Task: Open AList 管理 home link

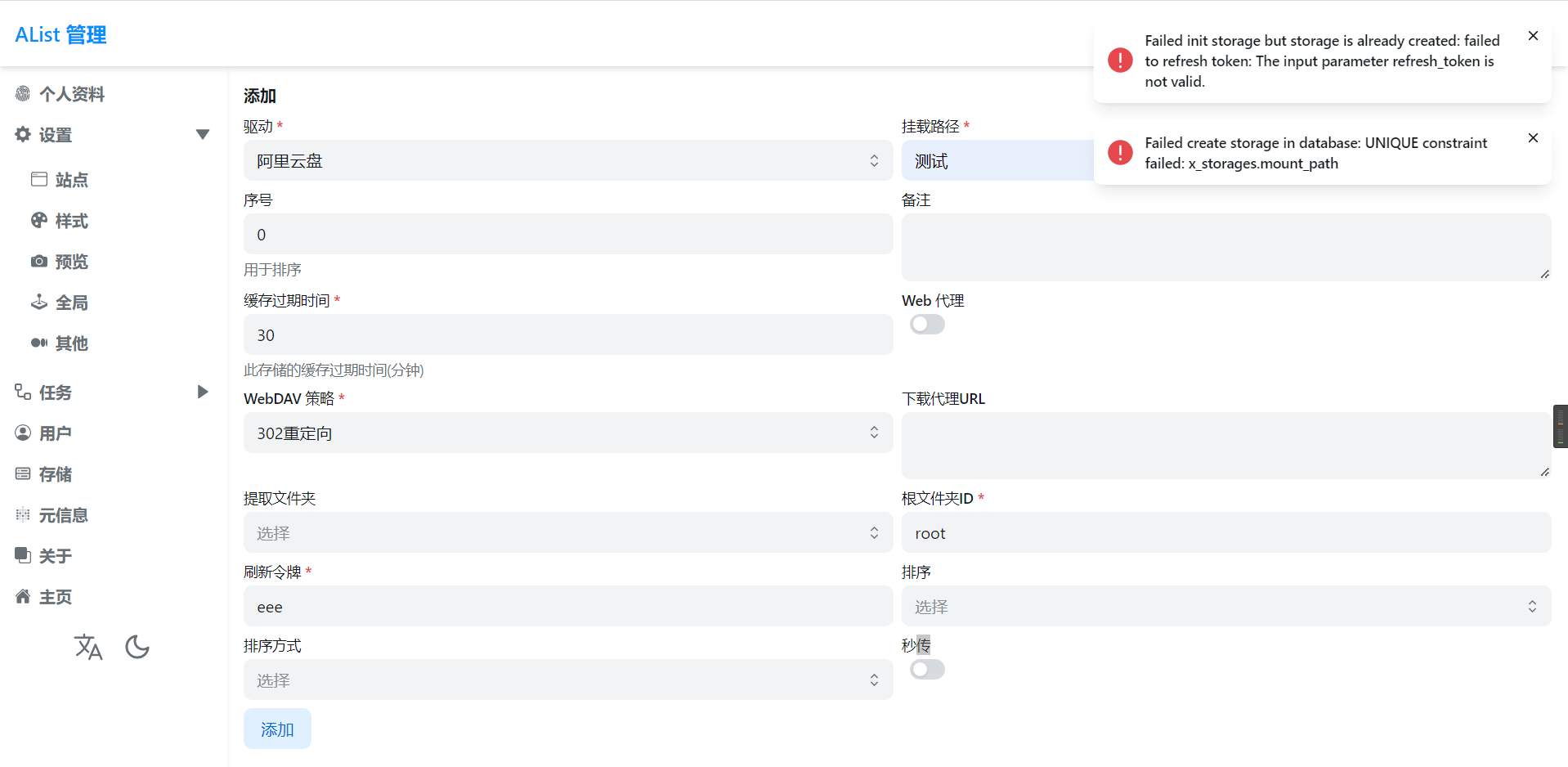Action: tap(60, 34)
